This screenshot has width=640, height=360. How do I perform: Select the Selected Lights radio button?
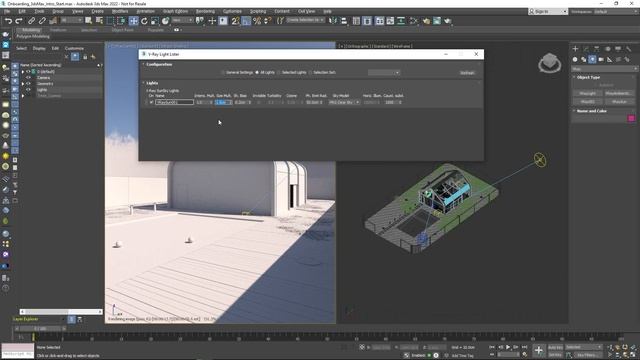(279, 73)
